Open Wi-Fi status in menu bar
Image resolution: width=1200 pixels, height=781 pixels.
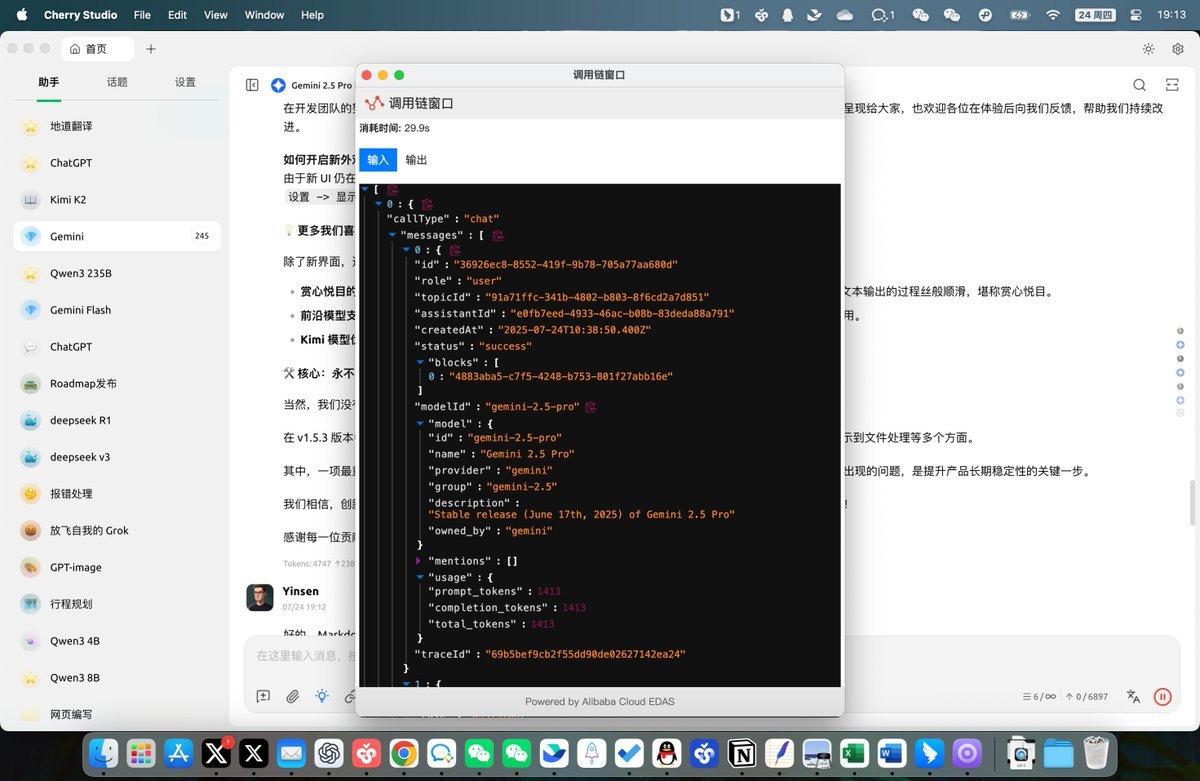[1052, 15]
